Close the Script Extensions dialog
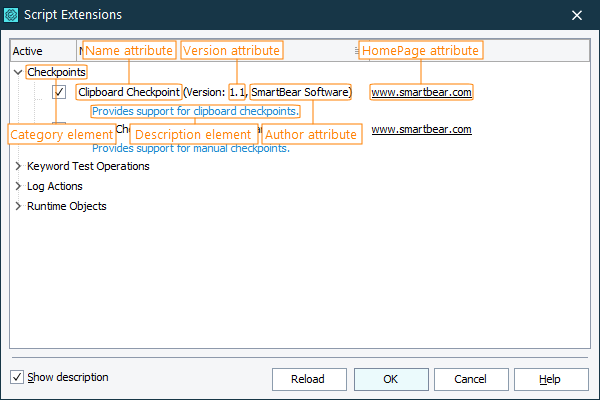Image resolution: width=600 pixels, height=400 pixels. (576, 15)
